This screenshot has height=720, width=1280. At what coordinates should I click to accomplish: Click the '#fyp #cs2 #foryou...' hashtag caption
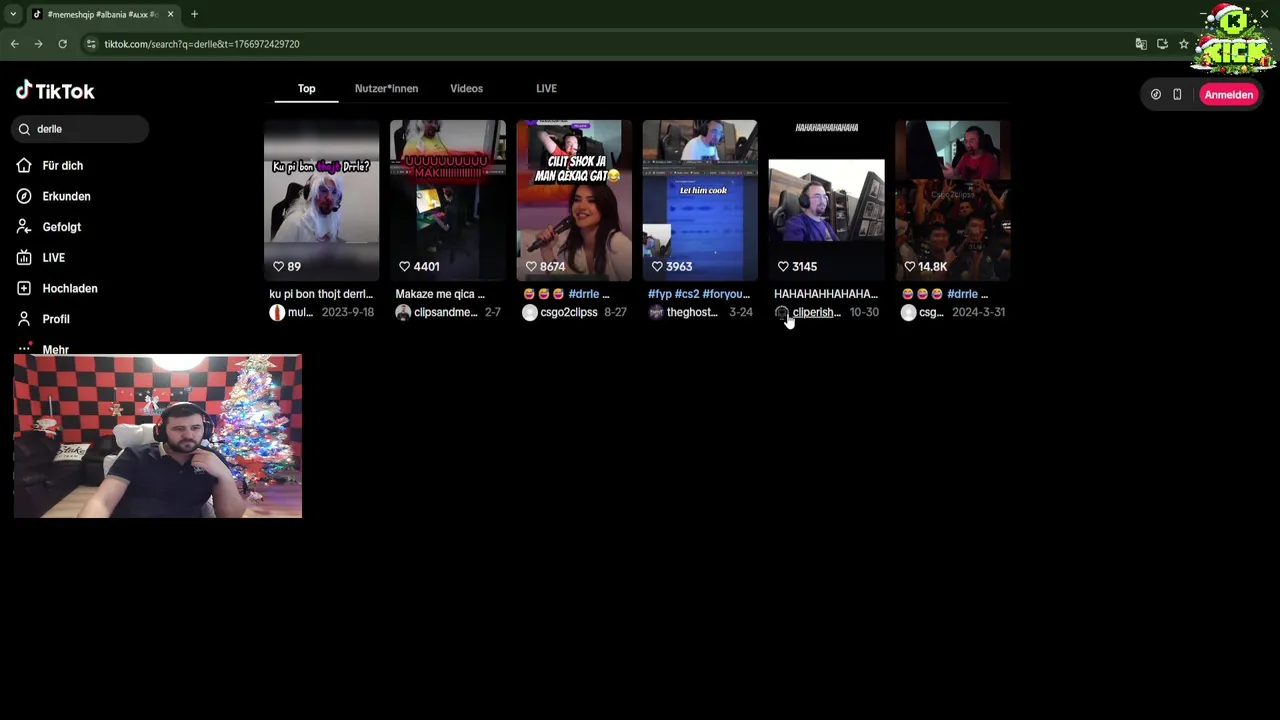698,294
